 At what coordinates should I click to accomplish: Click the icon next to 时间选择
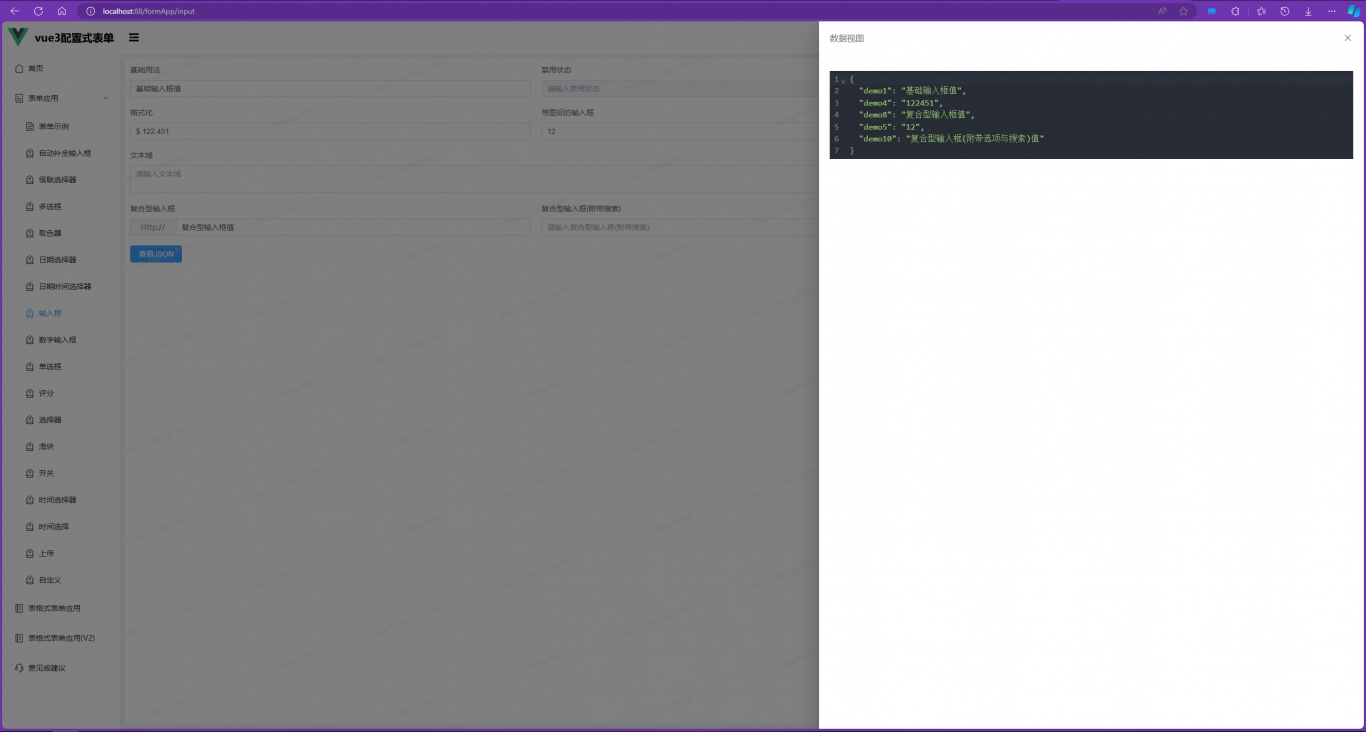click(30, 526)
